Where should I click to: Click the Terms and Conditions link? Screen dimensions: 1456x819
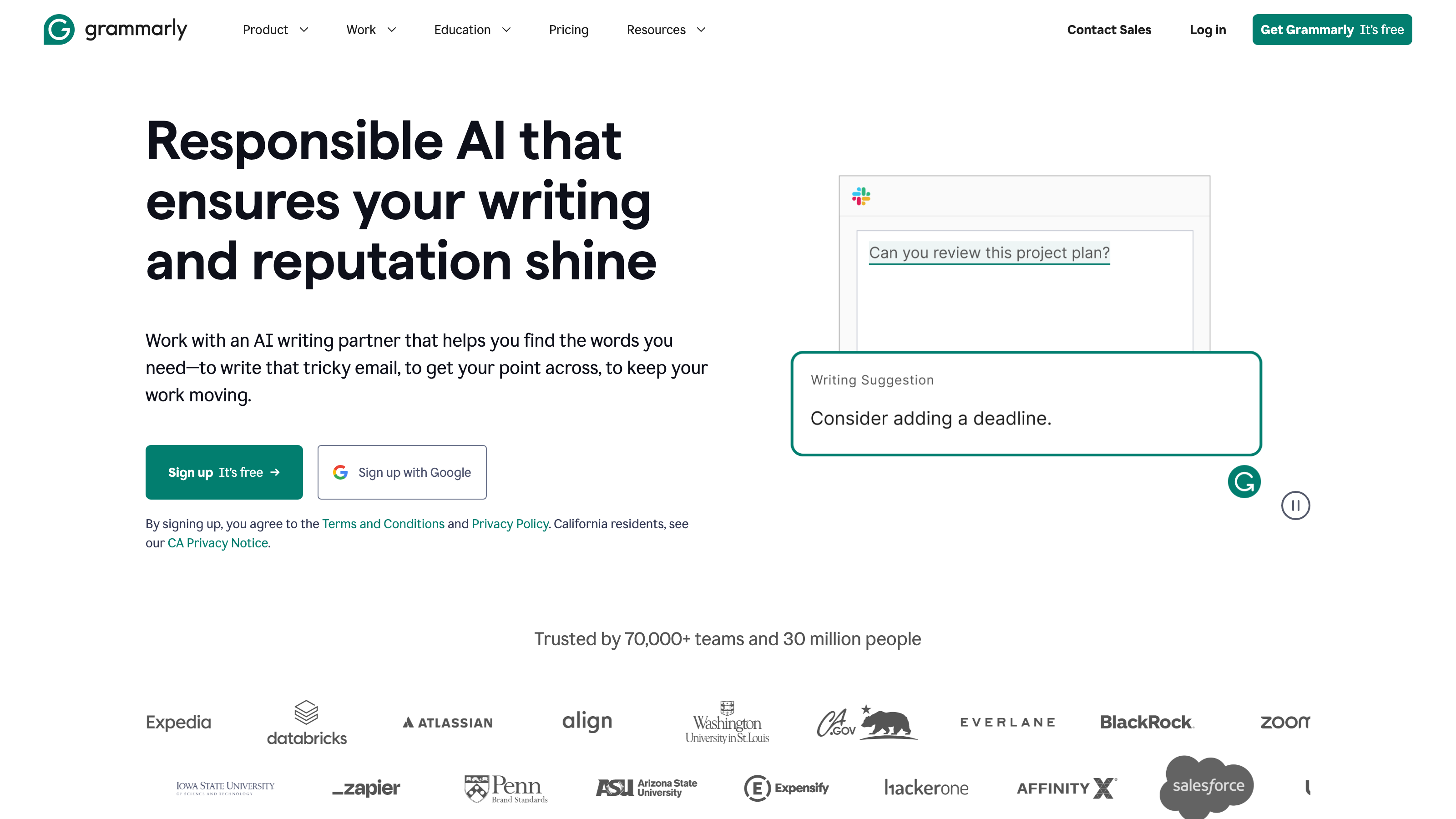tap(383, 523)
